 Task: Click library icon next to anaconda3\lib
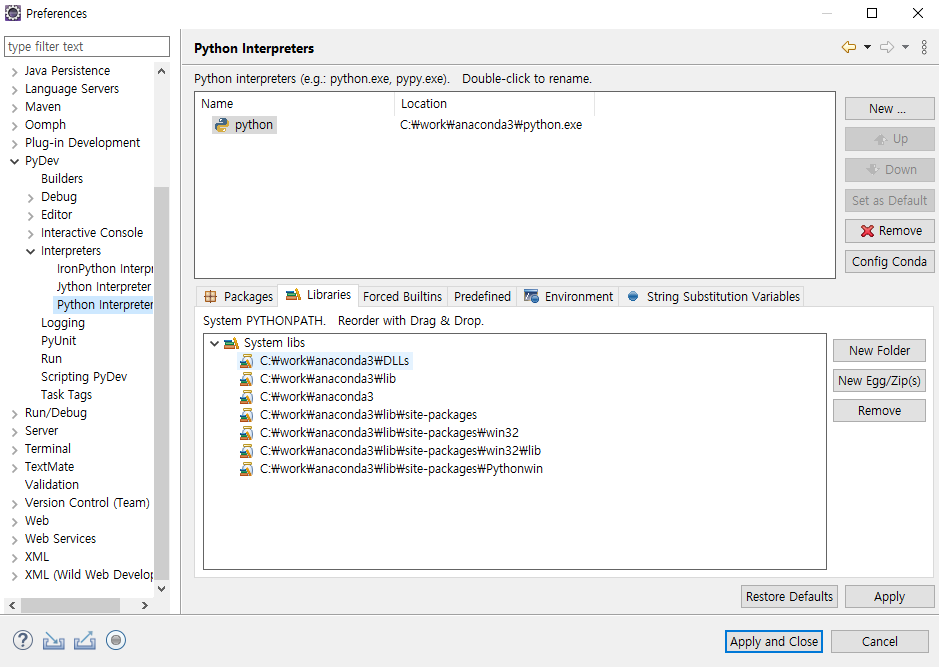[246, 378]
